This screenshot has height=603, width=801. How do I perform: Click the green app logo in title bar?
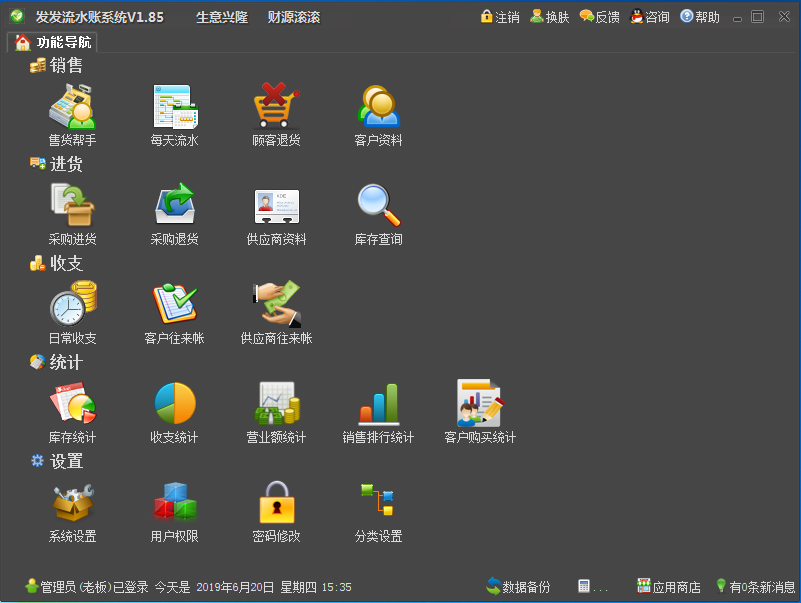(x=17, y=16)
